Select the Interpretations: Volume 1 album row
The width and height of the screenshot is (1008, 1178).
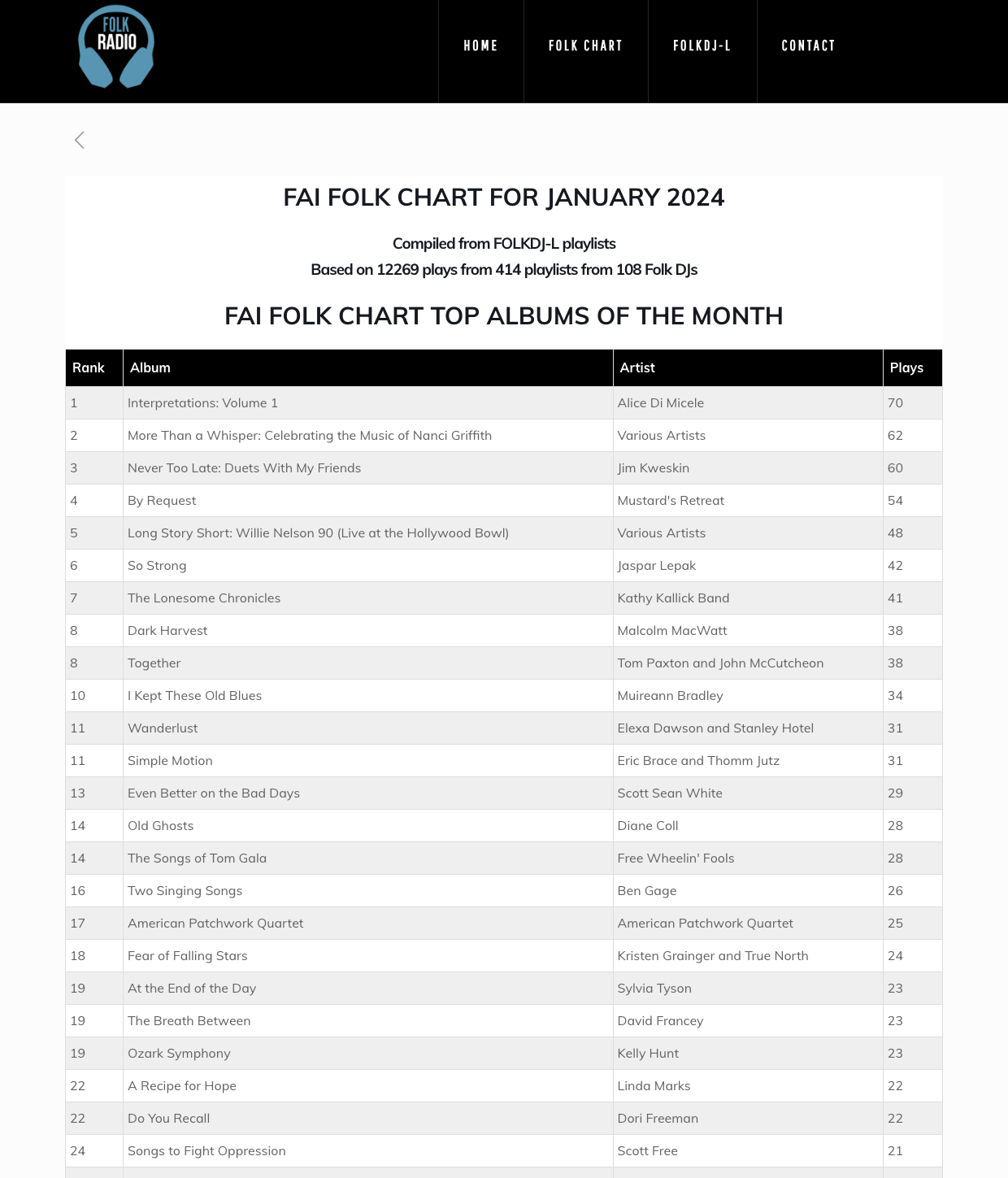[202, 403]
